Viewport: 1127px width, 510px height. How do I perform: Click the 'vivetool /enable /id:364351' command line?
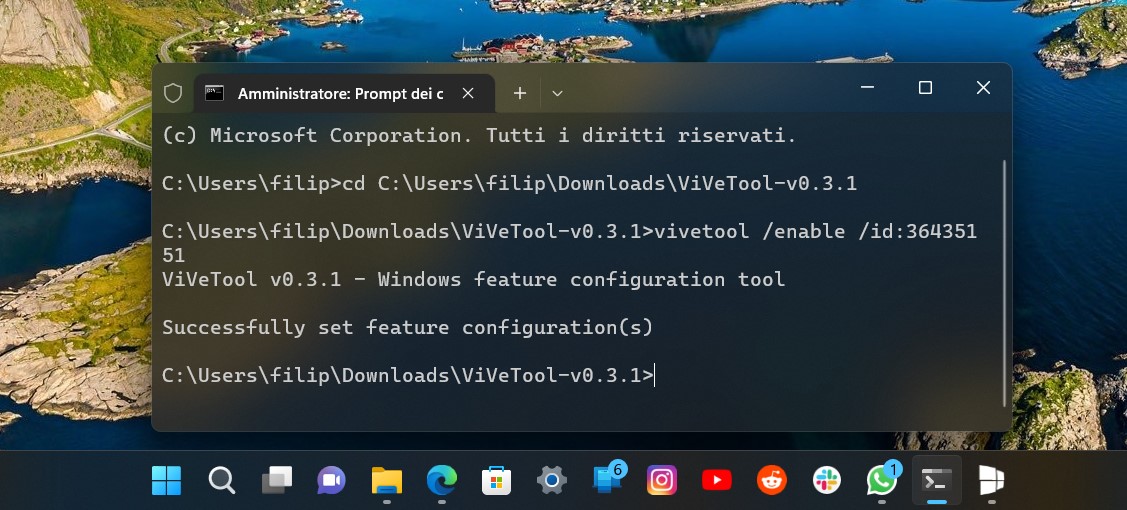(x=569, y=231)
